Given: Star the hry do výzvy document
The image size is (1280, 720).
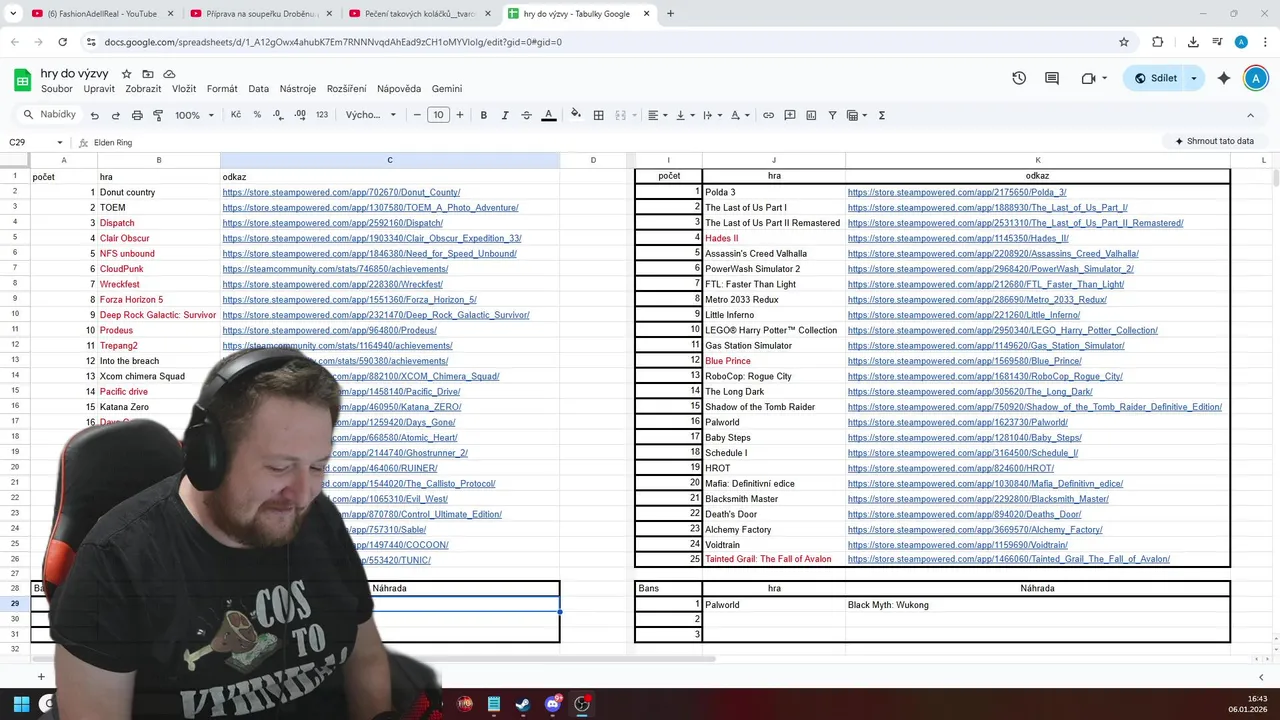Looking at the screenshot, I should click(127, 74).
